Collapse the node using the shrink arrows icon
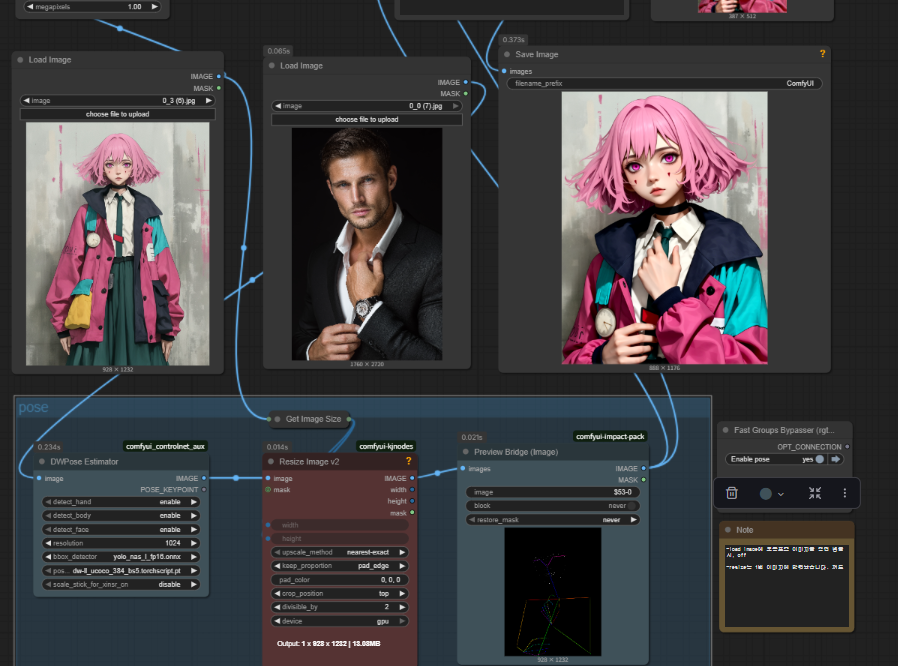 click(x=815, y=493)
